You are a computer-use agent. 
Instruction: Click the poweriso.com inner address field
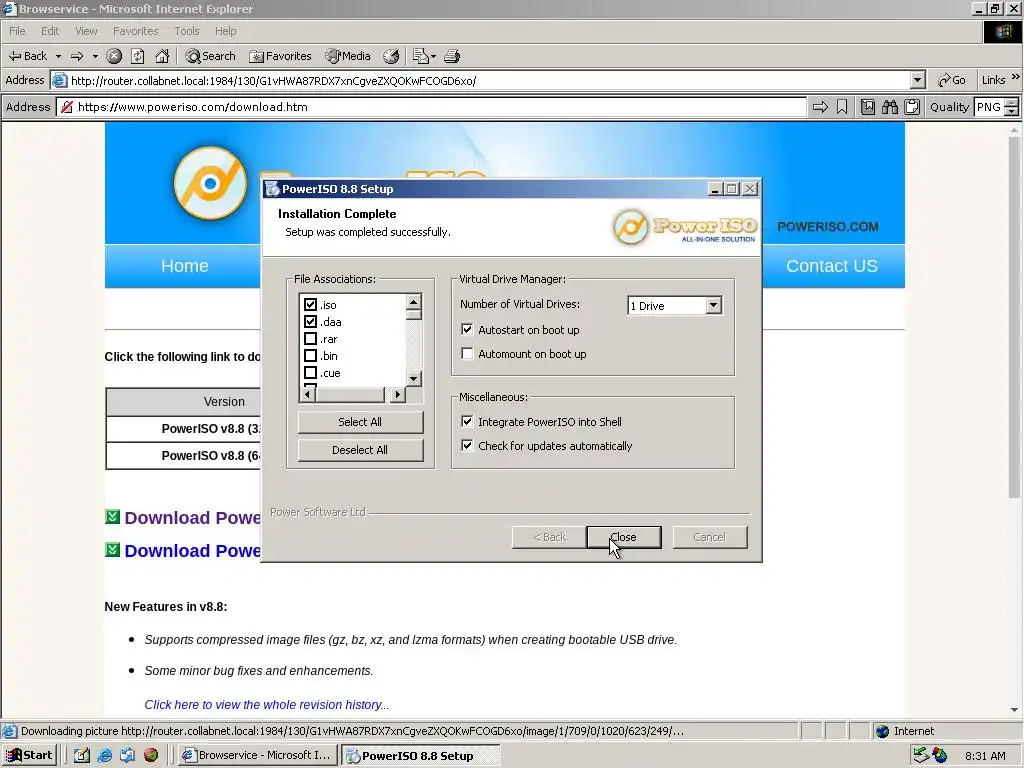coord(431,107)
